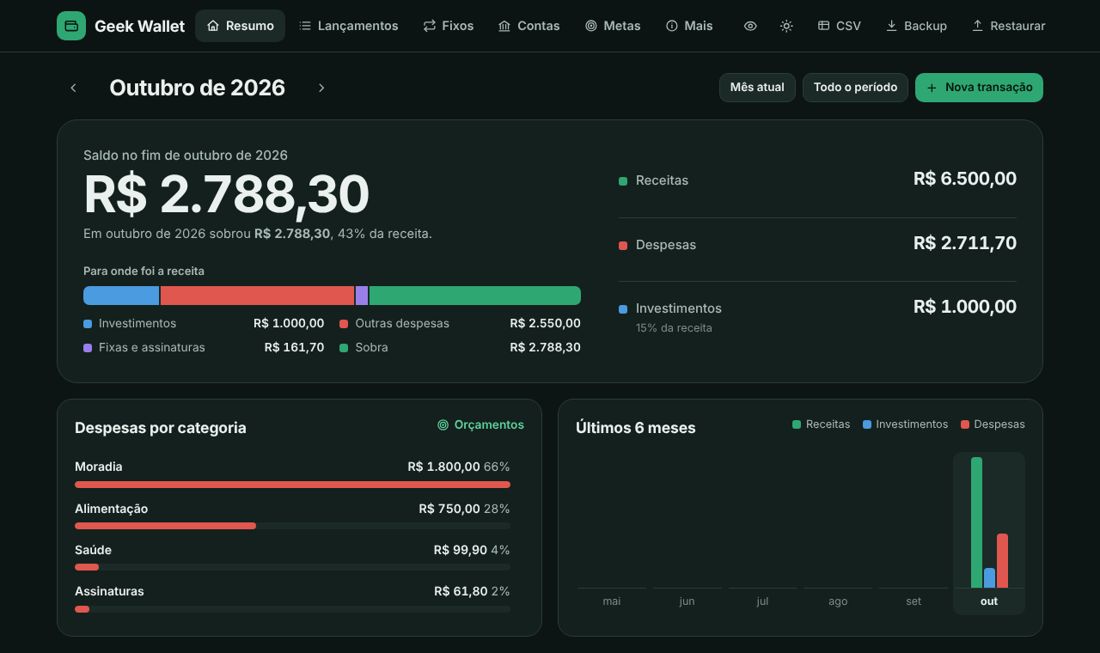Open the Resumo tab

(240, 26)
